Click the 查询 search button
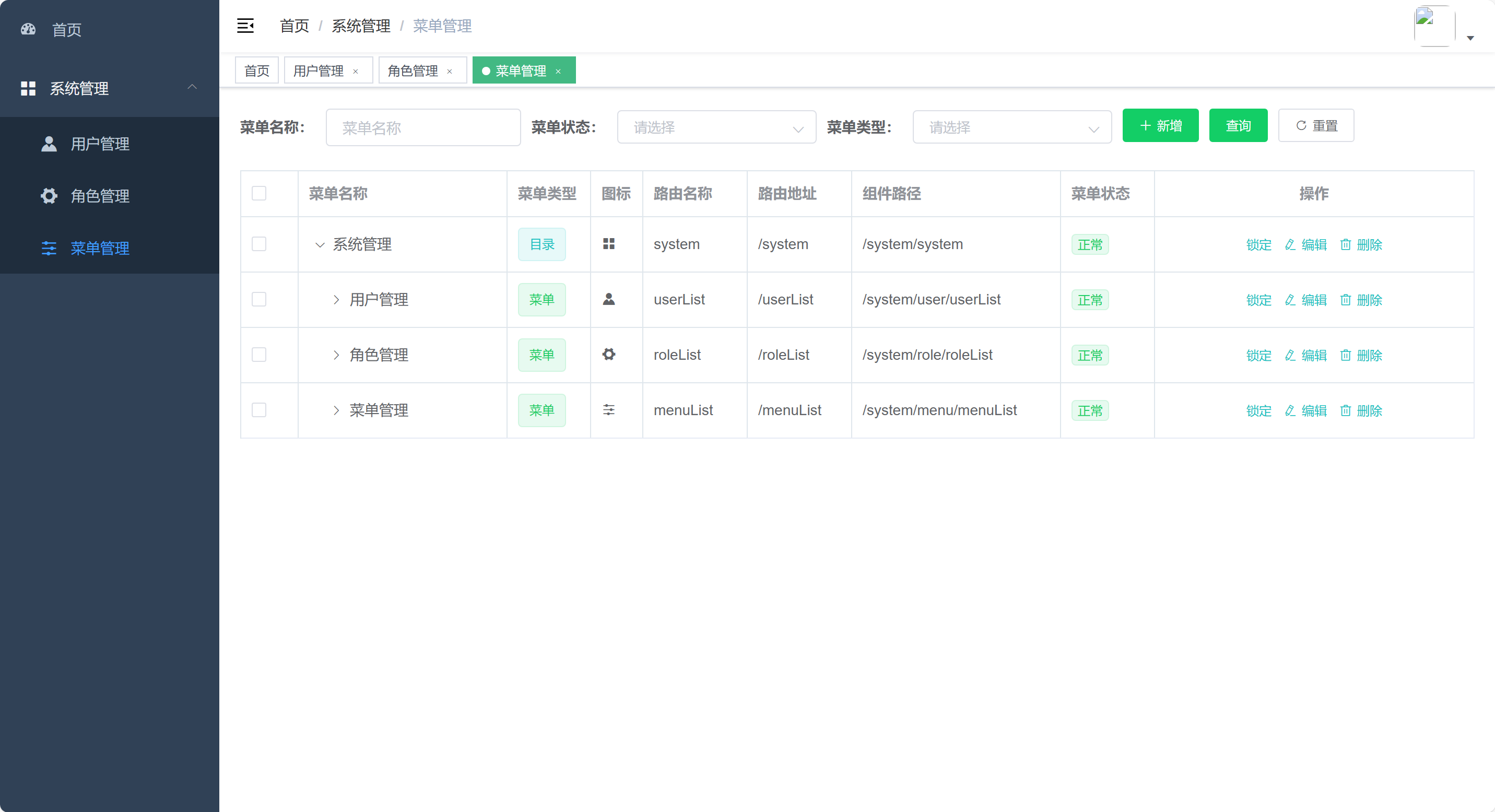 pyautogui.click(x=1238, y=125)
